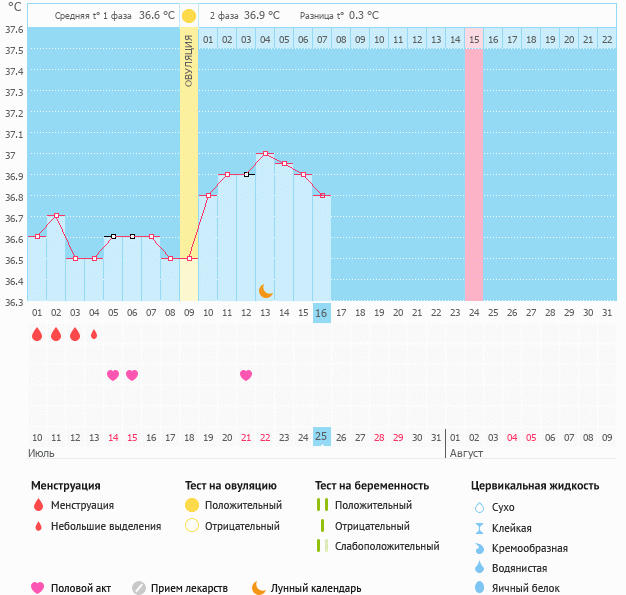Viewport: 626px width, 595px height.
Task: Click the pink heart under cycle day 05
Action: [x=113, y=375]
